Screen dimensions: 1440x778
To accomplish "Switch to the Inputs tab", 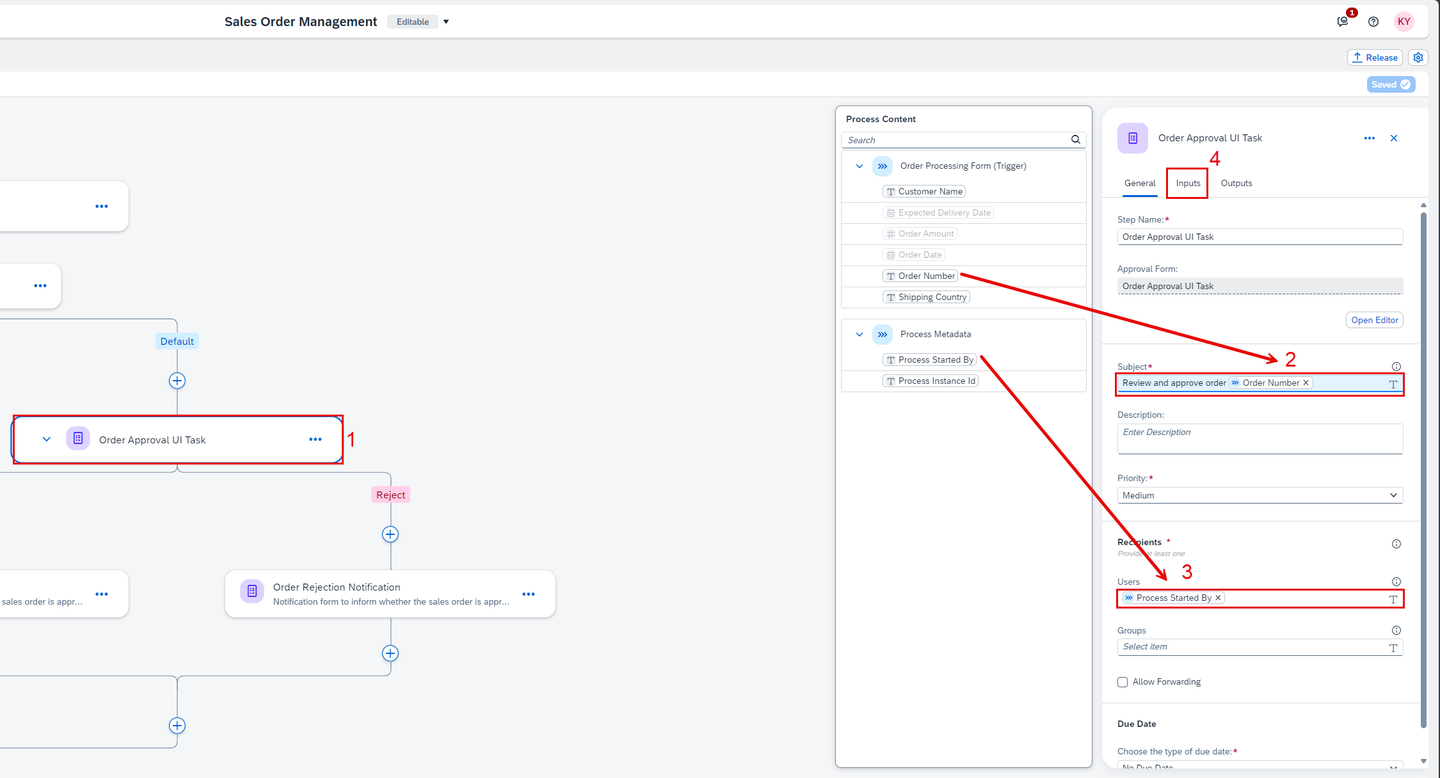I will pos(1188,183).
